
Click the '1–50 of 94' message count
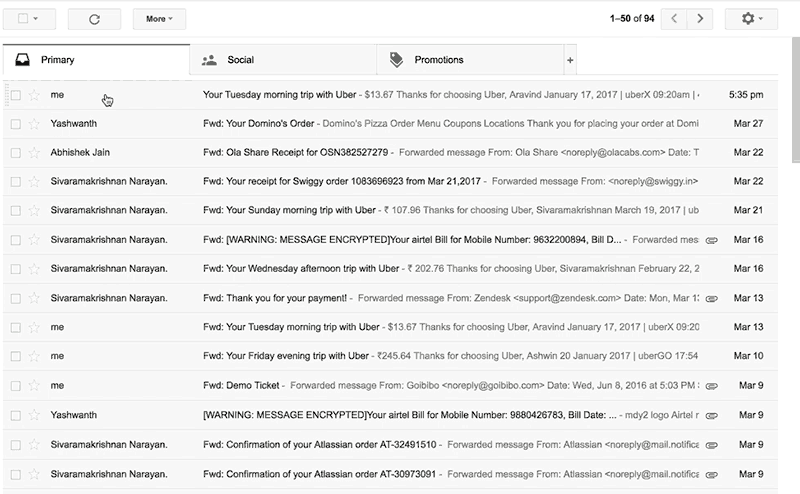(x=632, y=19)
